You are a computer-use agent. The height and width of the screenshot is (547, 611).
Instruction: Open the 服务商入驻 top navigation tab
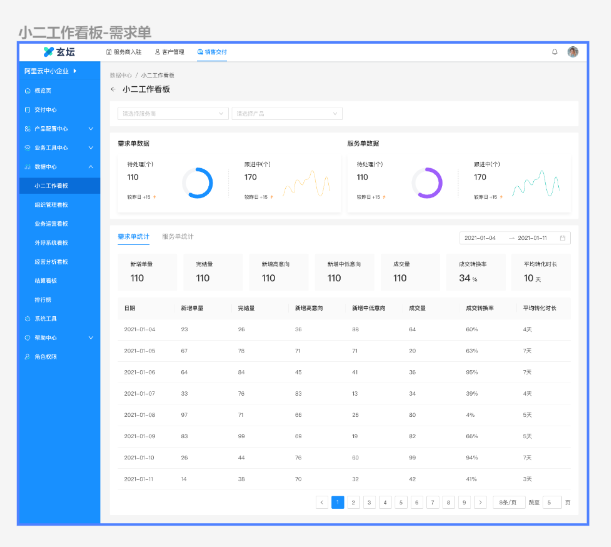point(124,52)
